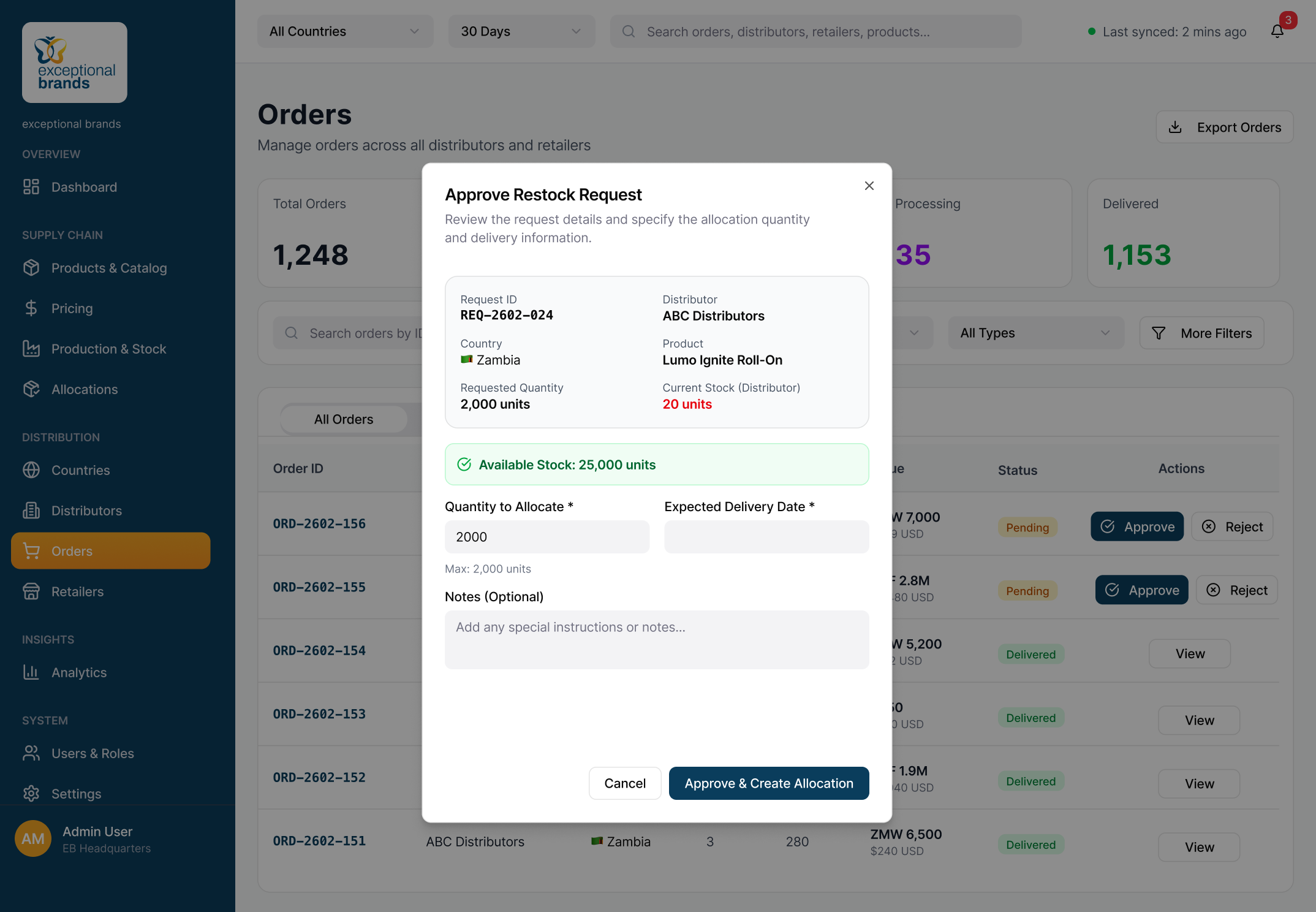The image size is (1316, 912).
Task: Click the Export Orders download icon
Action: (1175, 127)
